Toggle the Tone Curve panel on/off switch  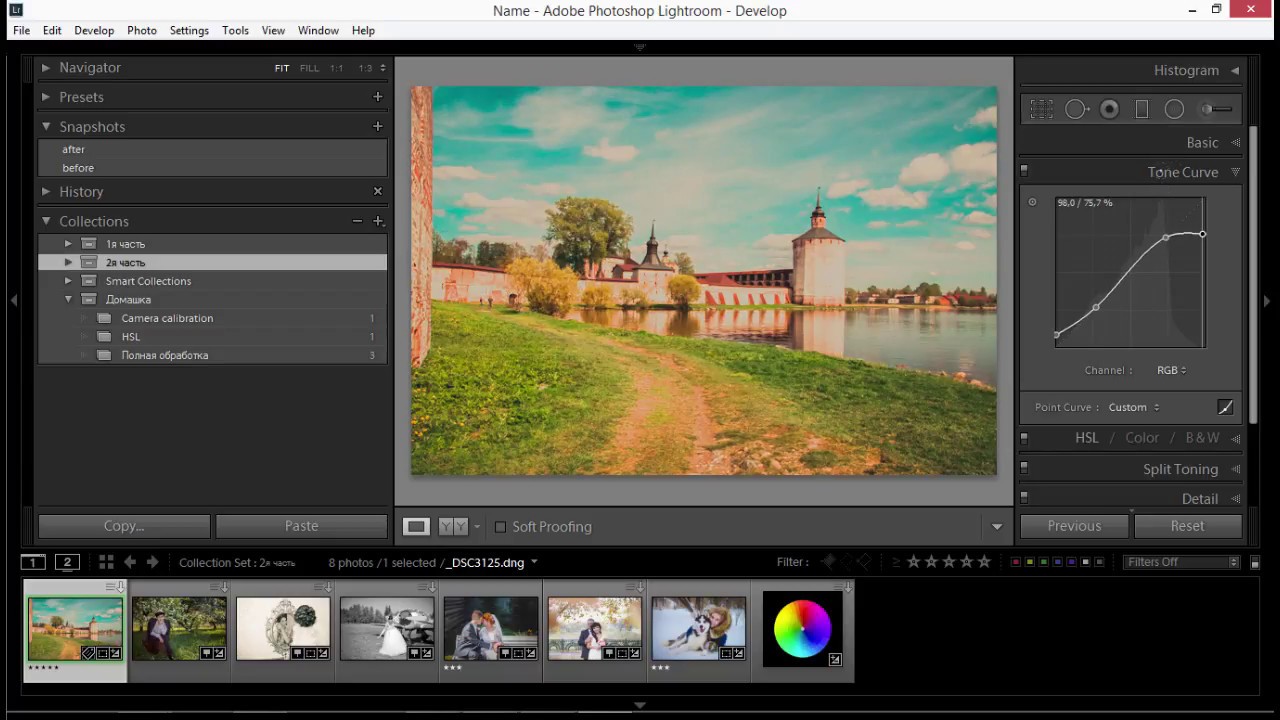tap(1024, 172)
